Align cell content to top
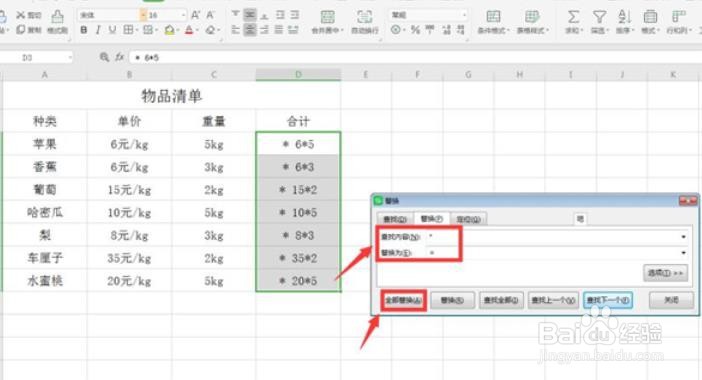This screenshot has width=702, height=380. (x=235, y=15)
